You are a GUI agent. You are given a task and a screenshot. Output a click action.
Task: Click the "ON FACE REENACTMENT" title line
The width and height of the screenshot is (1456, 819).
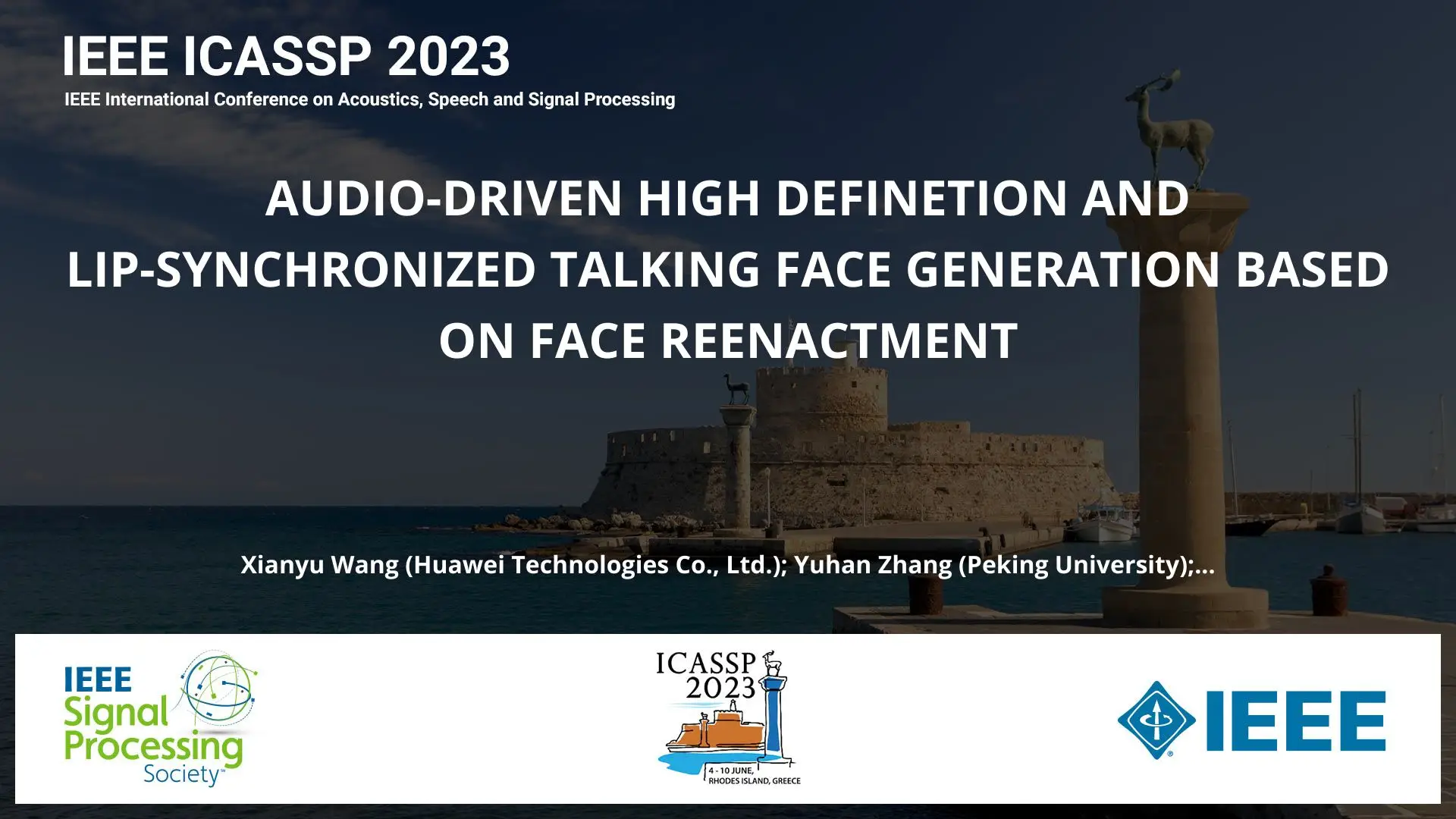728,340
